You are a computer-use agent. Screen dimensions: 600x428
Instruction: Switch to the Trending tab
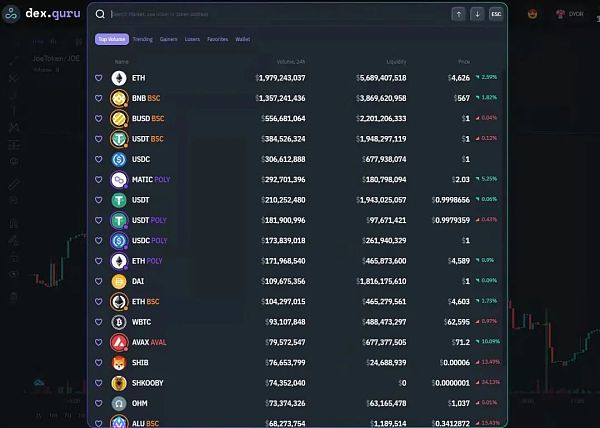tap(142, 39)
